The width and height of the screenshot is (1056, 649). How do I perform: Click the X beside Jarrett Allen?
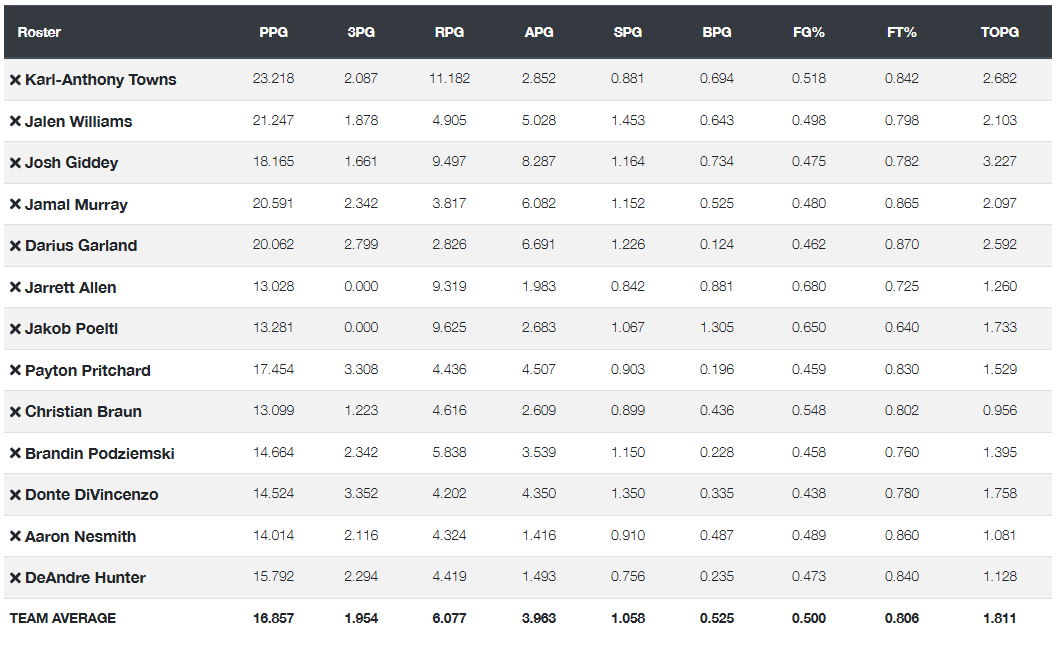(15, 288)
